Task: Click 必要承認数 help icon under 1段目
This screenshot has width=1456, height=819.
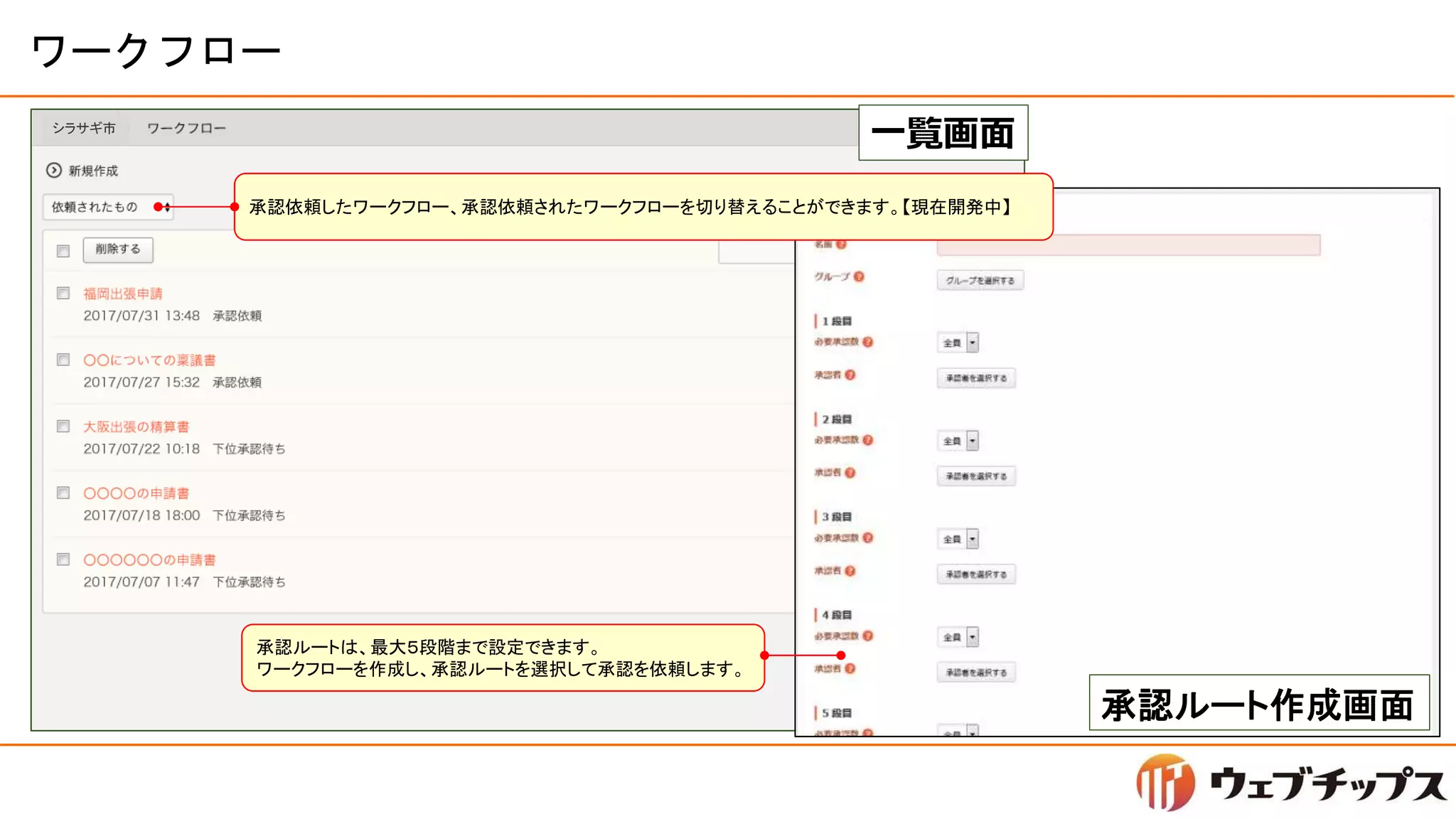Action: [867, 342]
